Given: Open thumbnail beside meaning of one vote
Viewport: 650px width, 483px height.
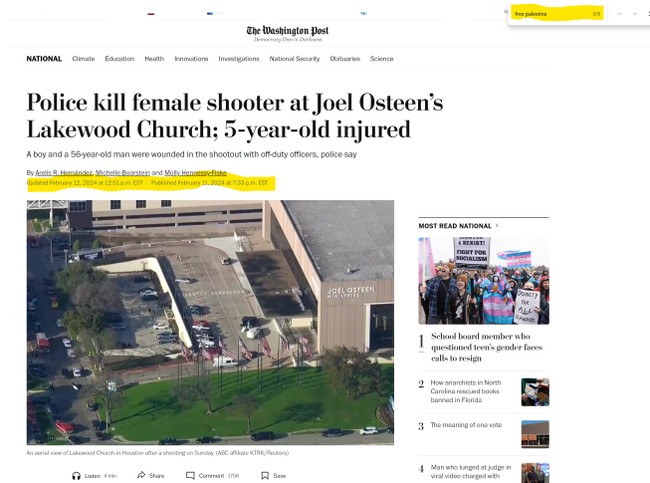Looking at the screenshot, I should [x=535, y=434].
